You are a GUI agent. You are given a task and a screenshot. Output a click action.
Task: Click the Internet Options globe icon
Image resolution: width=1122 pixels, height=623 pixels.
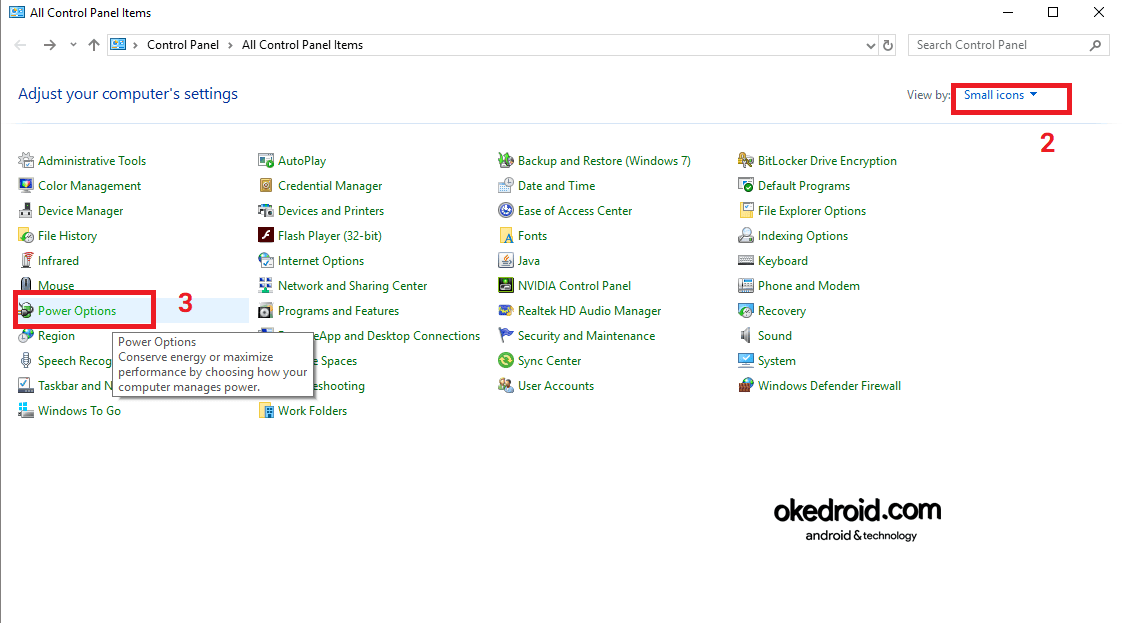pos(266,260)
